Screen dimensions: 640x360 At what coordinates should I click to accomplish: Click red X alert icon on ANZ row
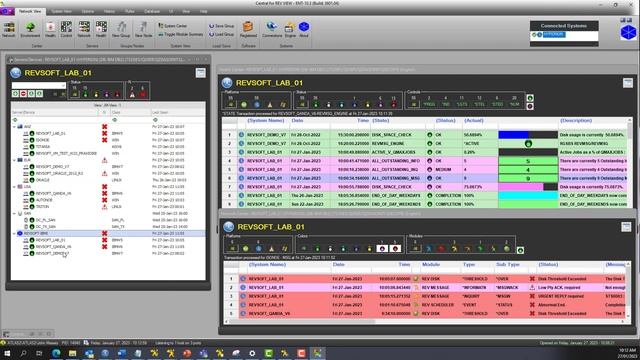click(104, 127)
